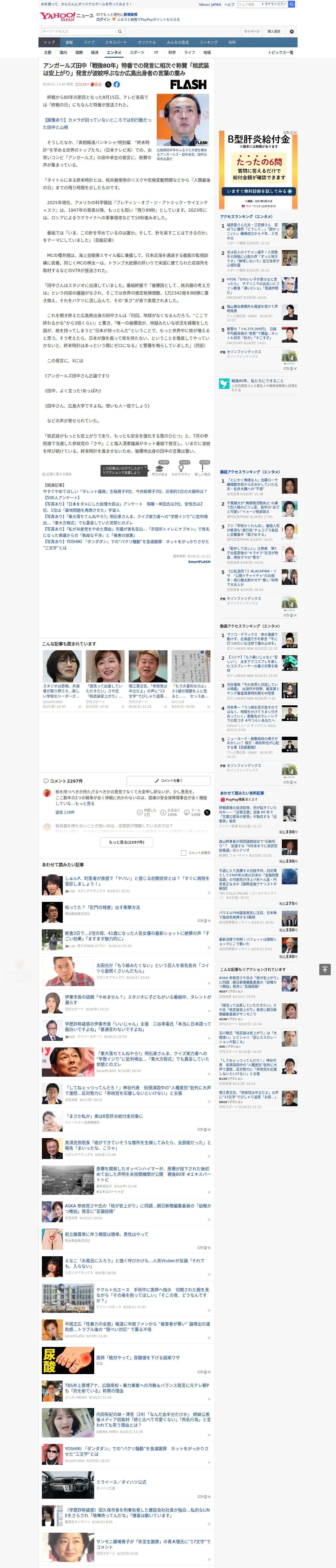
Task: Open related link 【500人アンケート】
Action: (62, 498)
